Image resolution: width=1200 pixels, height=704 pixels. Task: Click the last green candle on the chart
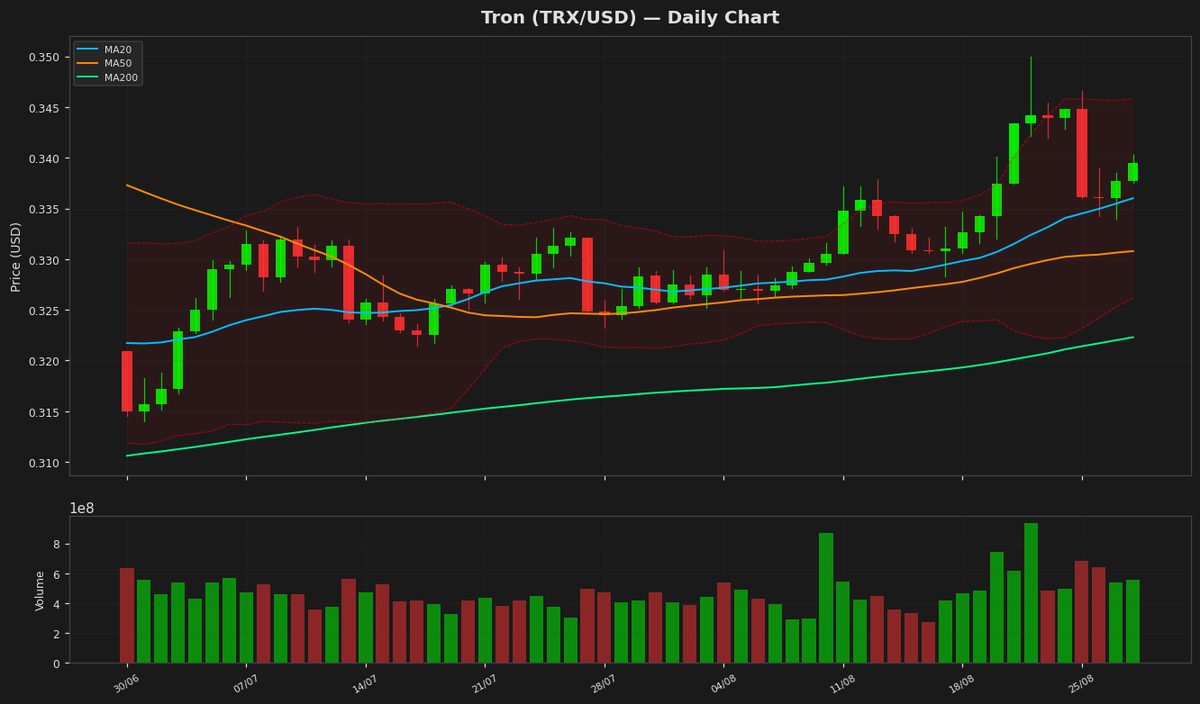click(1133, 172)
